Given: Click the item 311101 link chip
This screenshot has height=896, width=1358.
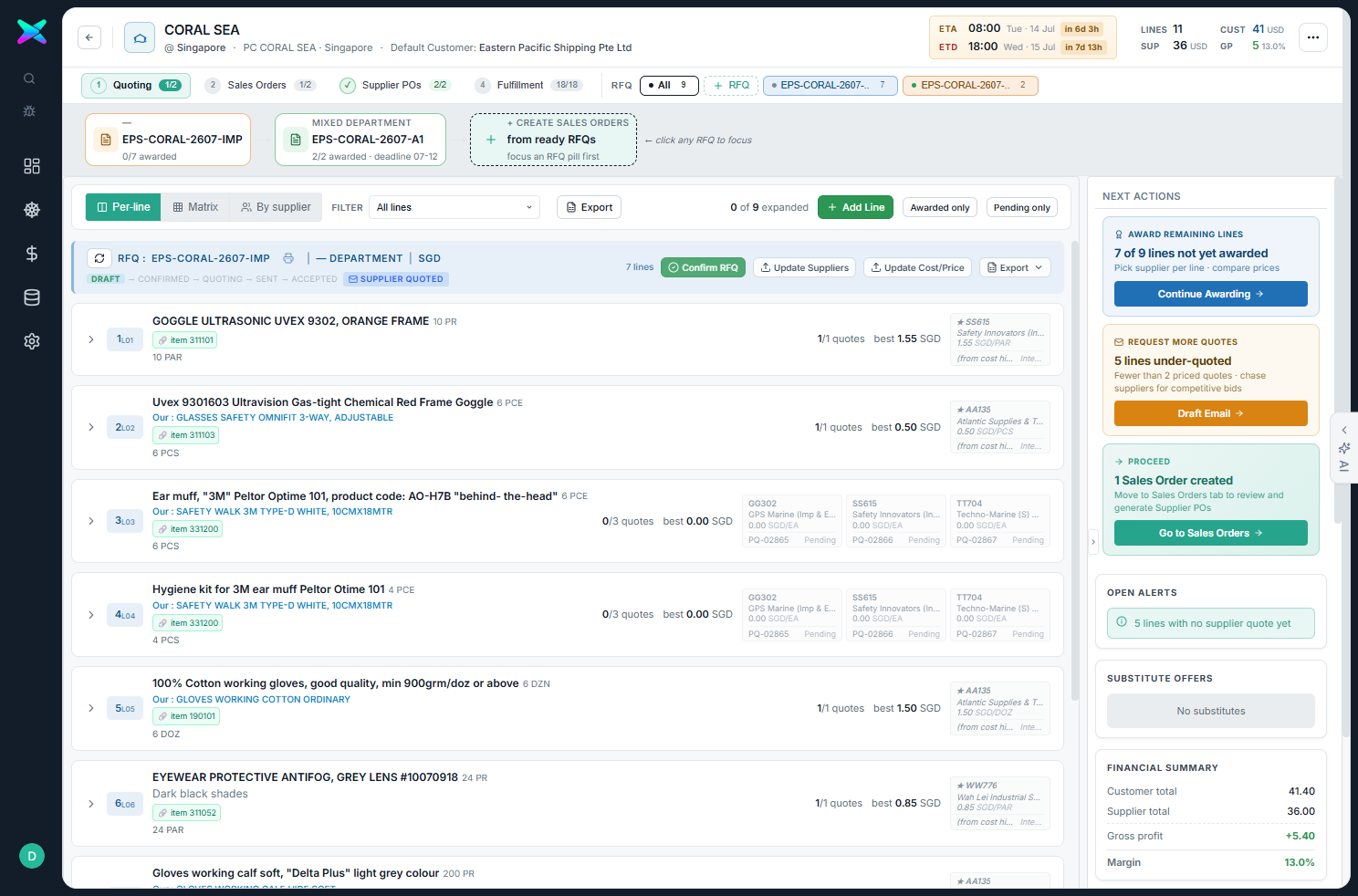Looking at the screenshot, I should pyautogui.click(x=185, y=340).
